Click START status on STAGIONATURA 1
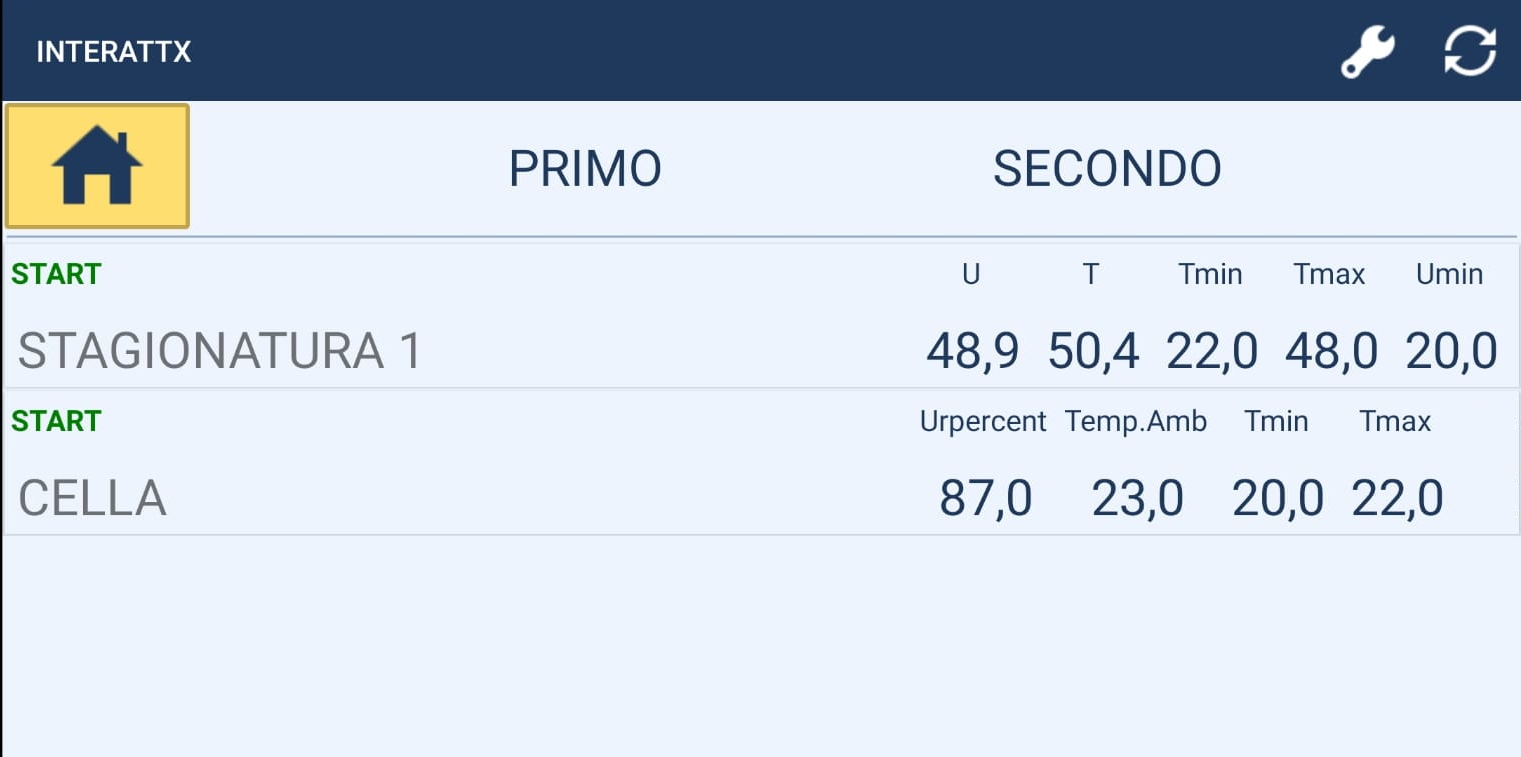Viewport: 1521px width, 757px height. point(56,274)
